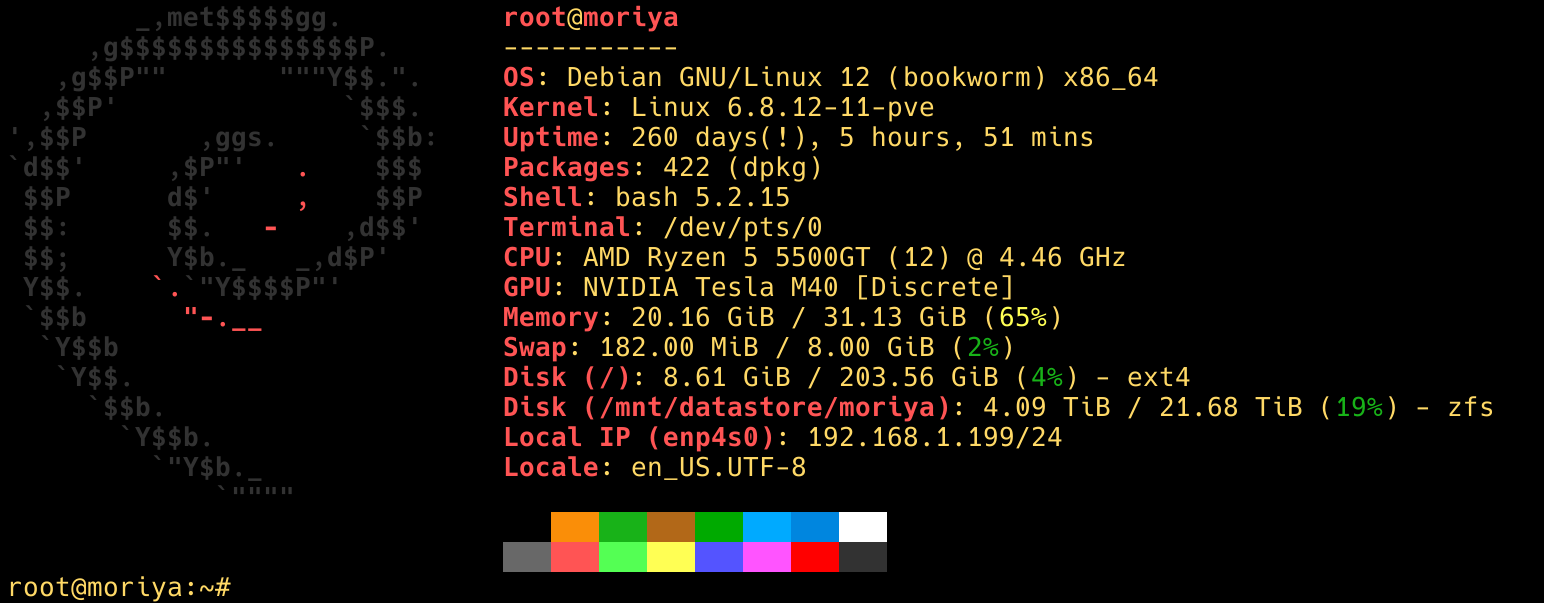This screenshot has width=1544, height=603.
Task: Select '4.09 TiB / 21.68 TiB' datastore usage
Action: tap(1143, 408)
